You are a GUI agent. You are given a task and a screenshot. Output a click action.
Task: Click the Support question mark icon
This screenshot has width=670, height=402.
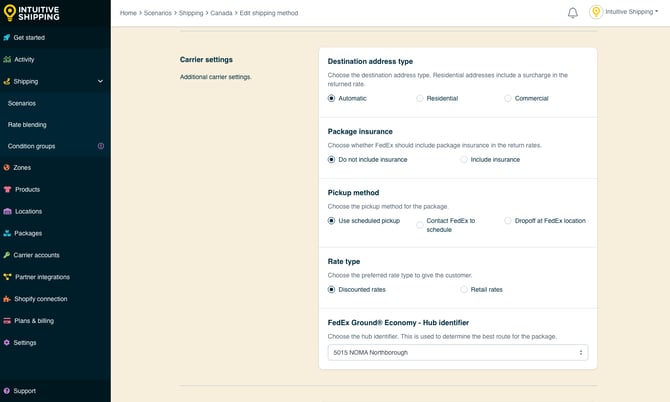tap(6, 390)
